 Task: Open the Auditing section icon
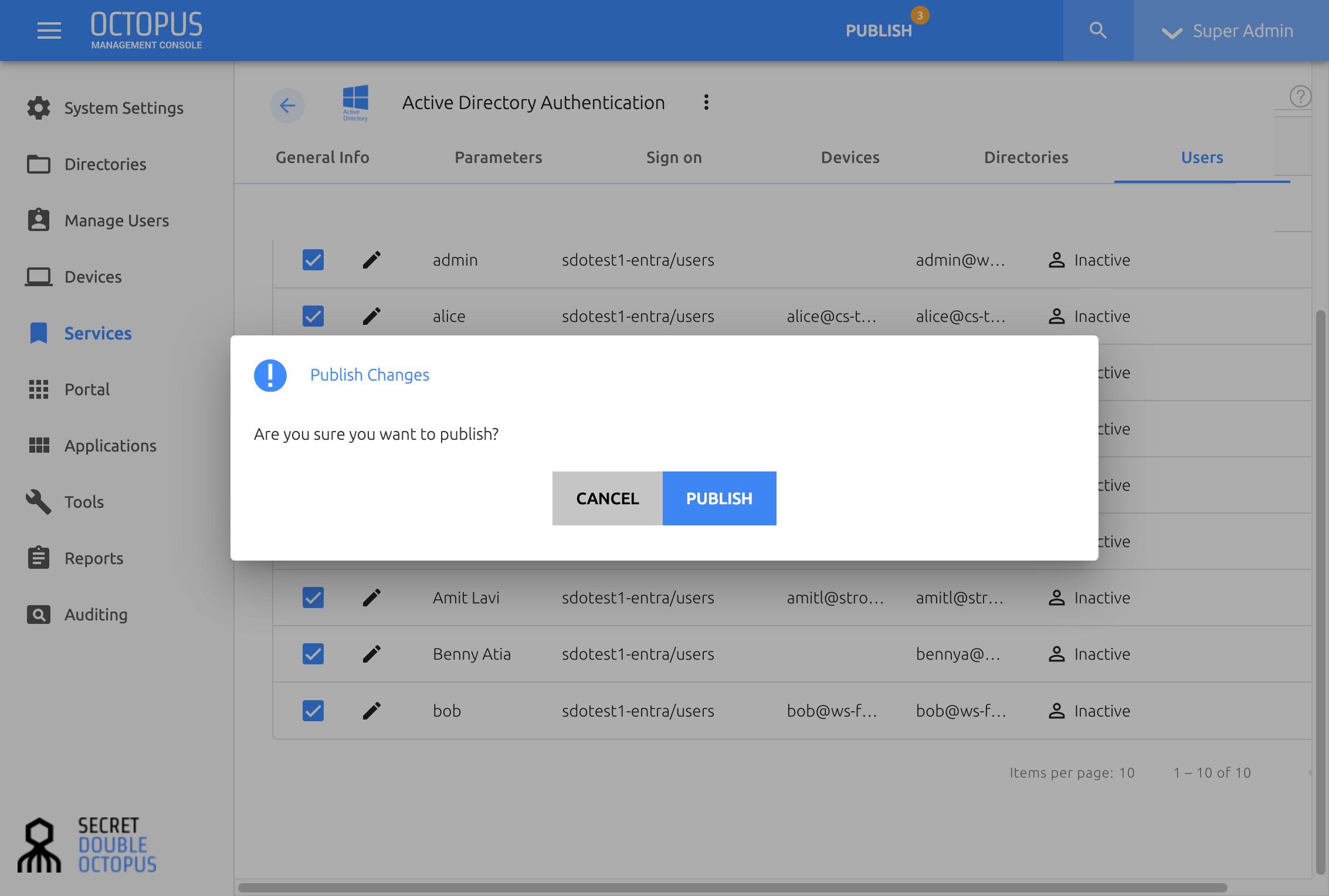39,615
